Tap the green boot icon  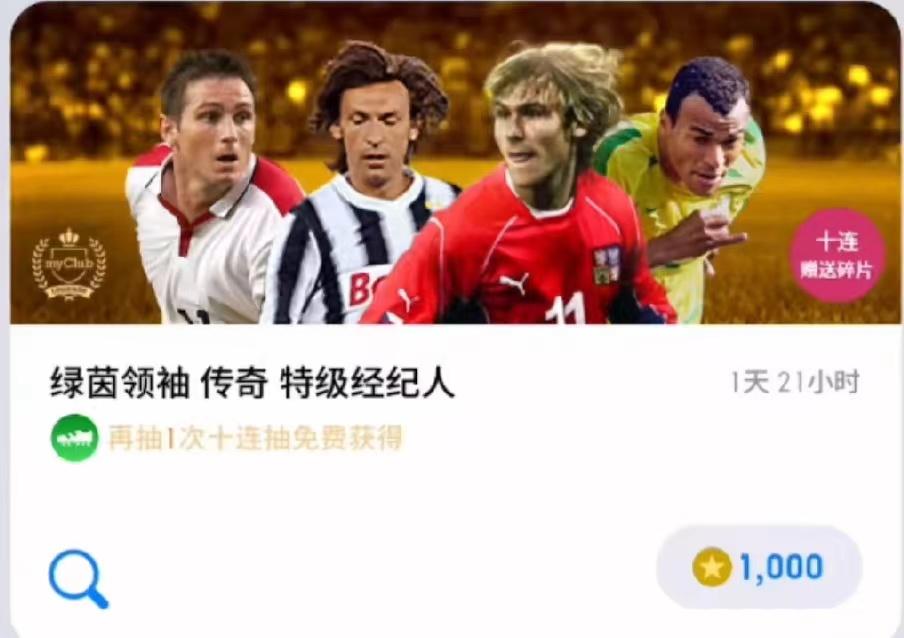coord(74,438)
